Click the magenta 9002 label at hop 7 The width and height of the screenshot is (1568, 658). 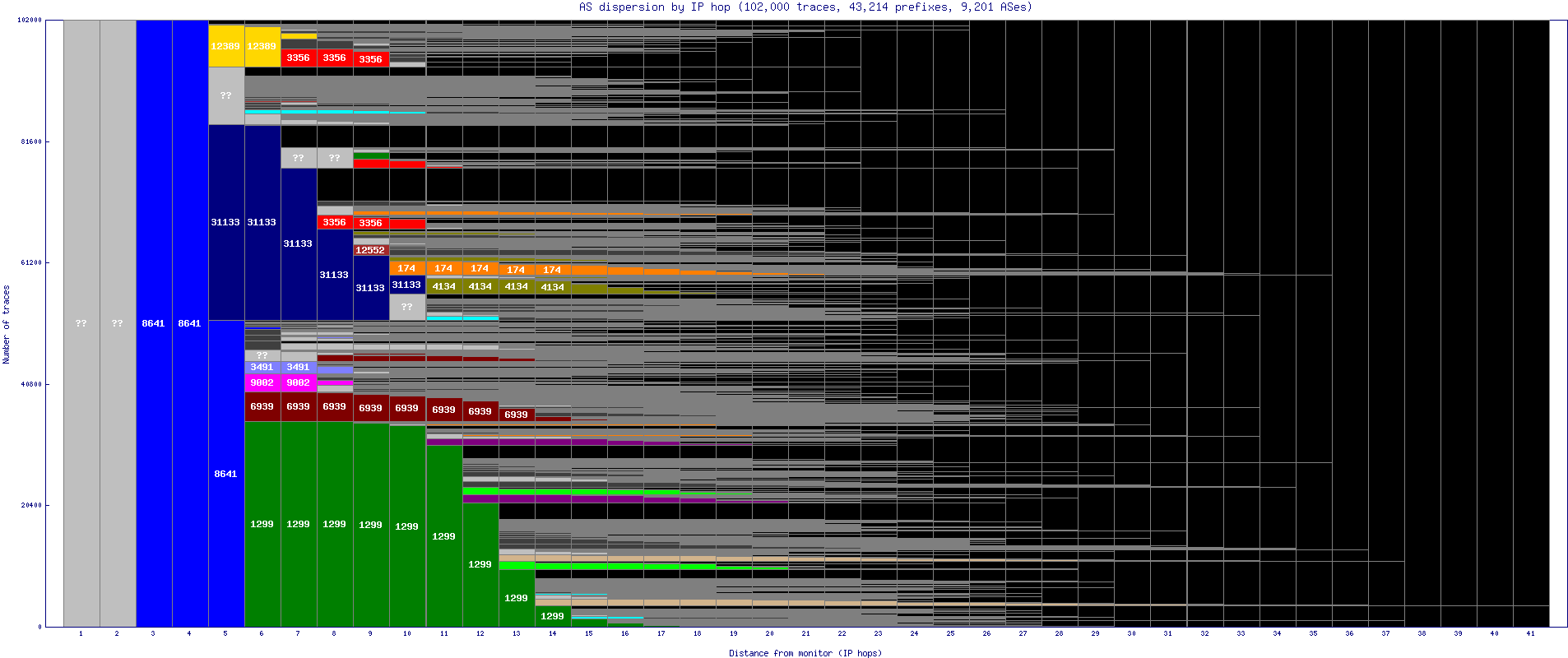tap(298, 382)
